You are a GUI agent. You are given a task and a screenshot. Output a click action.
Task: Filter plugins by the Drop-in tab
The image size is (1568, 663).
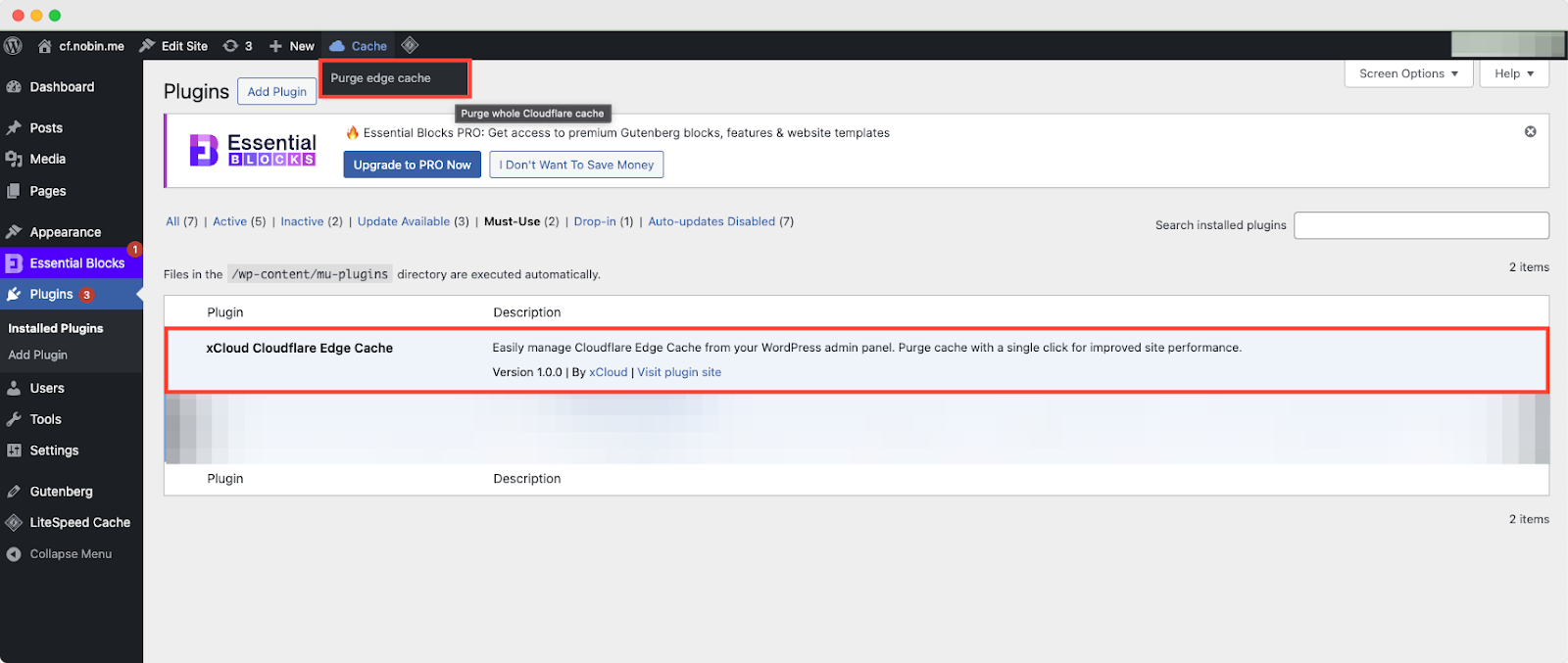594,222
